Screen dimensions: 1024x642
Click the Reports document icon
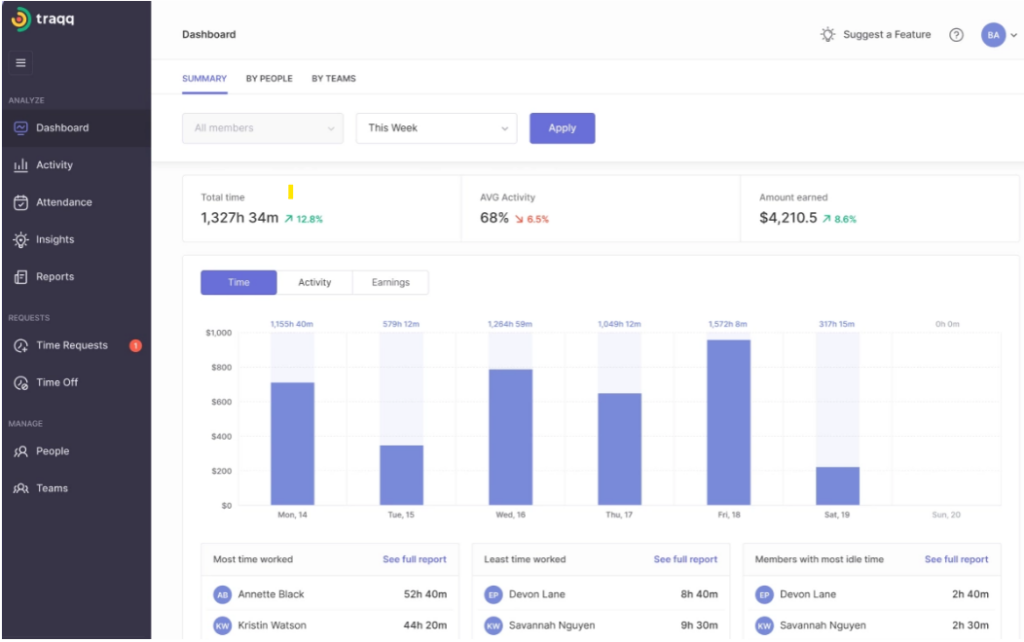pyautogui.click(x=21, y=277)
